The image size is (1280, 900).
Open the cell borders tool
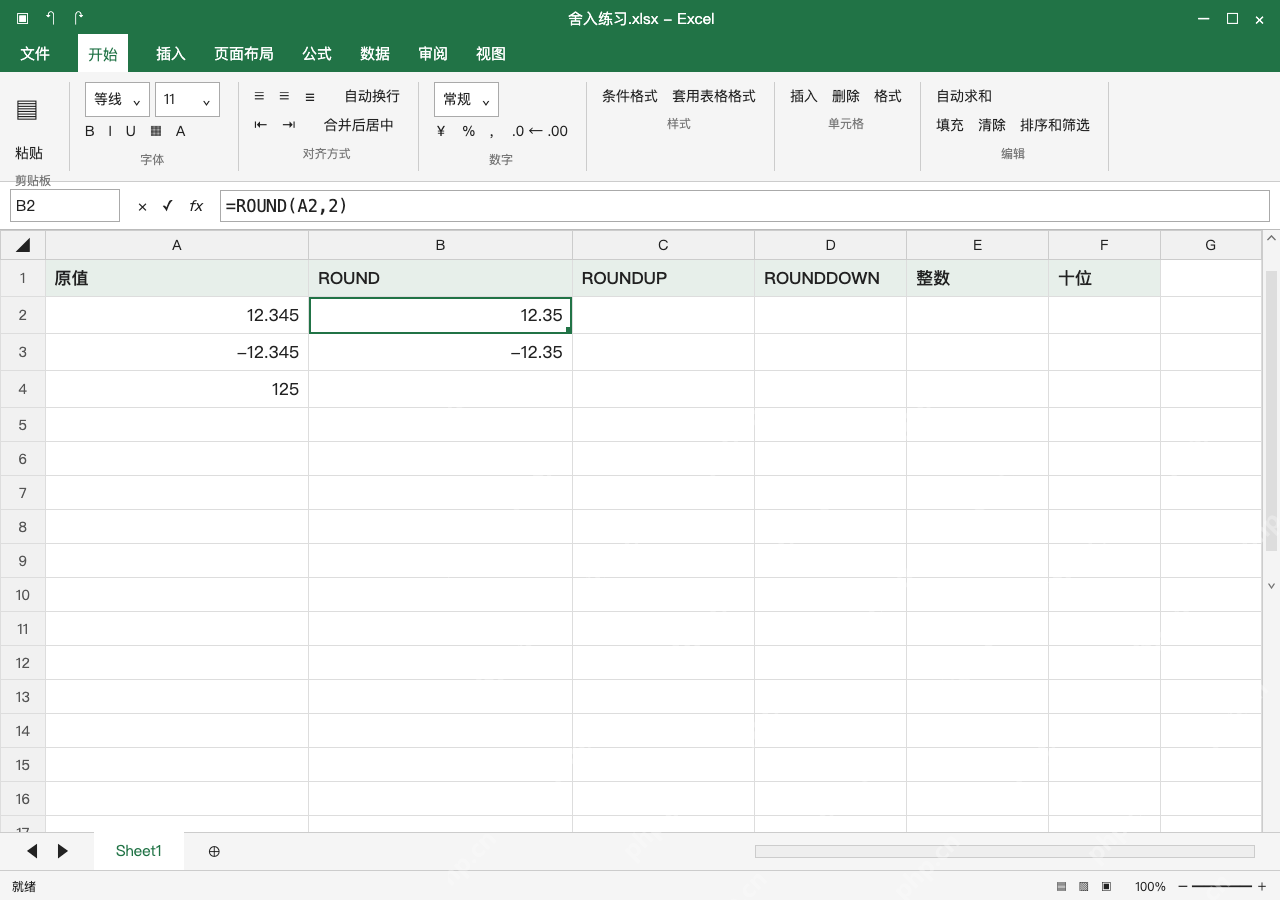click(x=156, y=131)
